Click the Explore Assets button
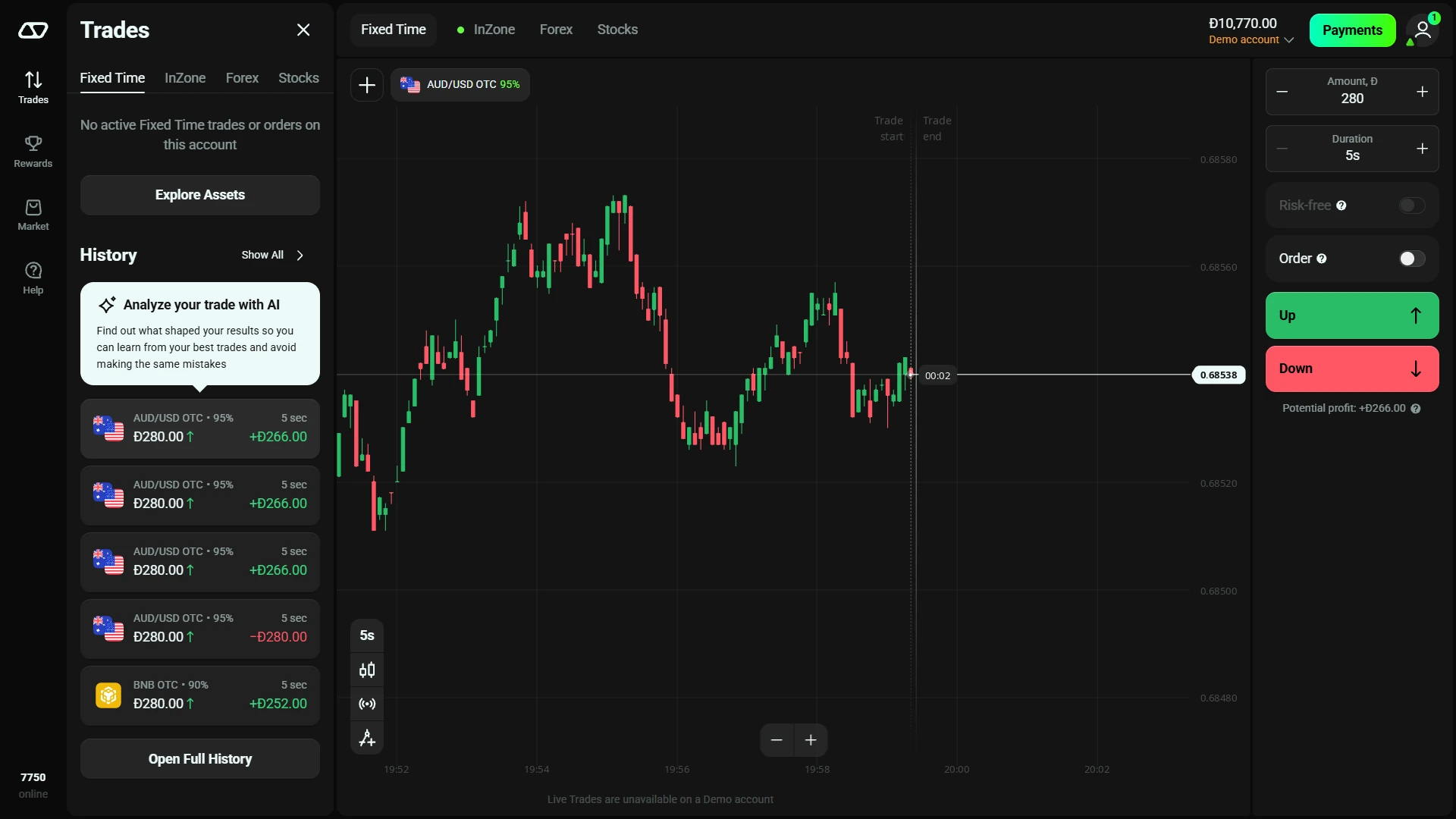 [200, 195]
